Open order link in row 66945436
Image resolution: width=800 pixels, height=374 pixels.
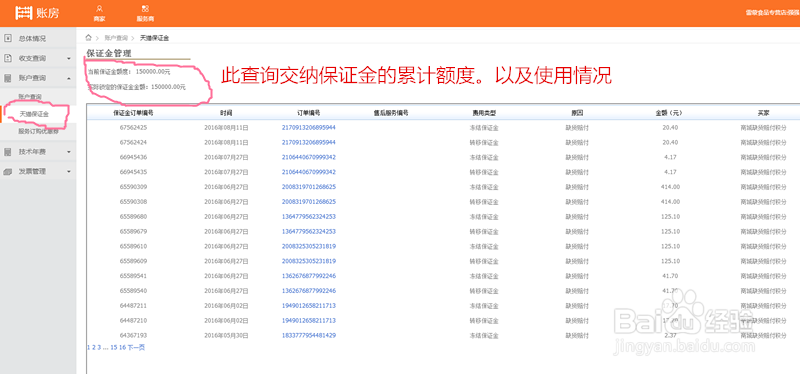point(309,157)
